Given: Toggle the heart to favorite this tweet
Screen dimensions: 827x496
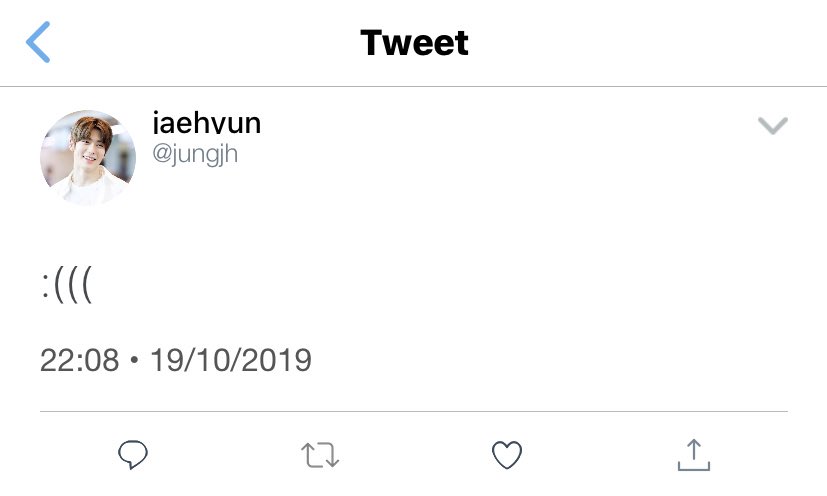Looking at the screenshot, I should 507,455.
